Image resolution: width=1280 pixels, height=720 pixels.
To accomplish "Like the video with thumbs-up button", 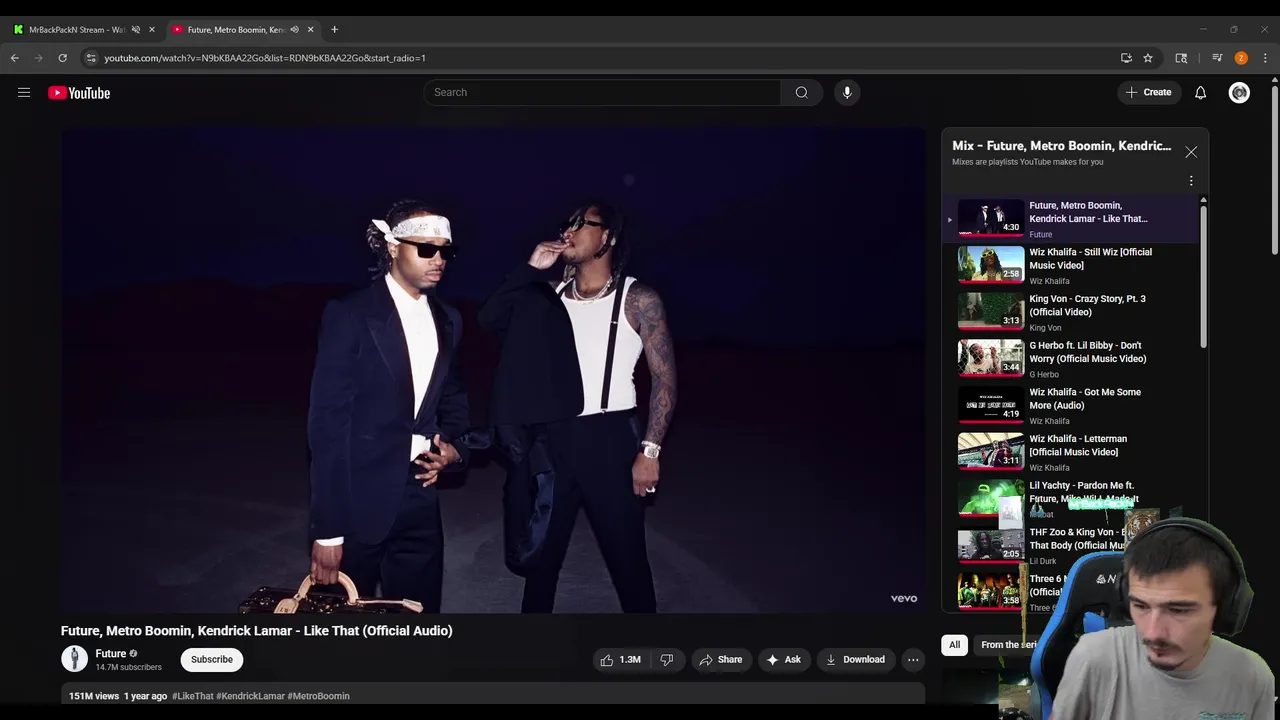I will click(621, 660).
